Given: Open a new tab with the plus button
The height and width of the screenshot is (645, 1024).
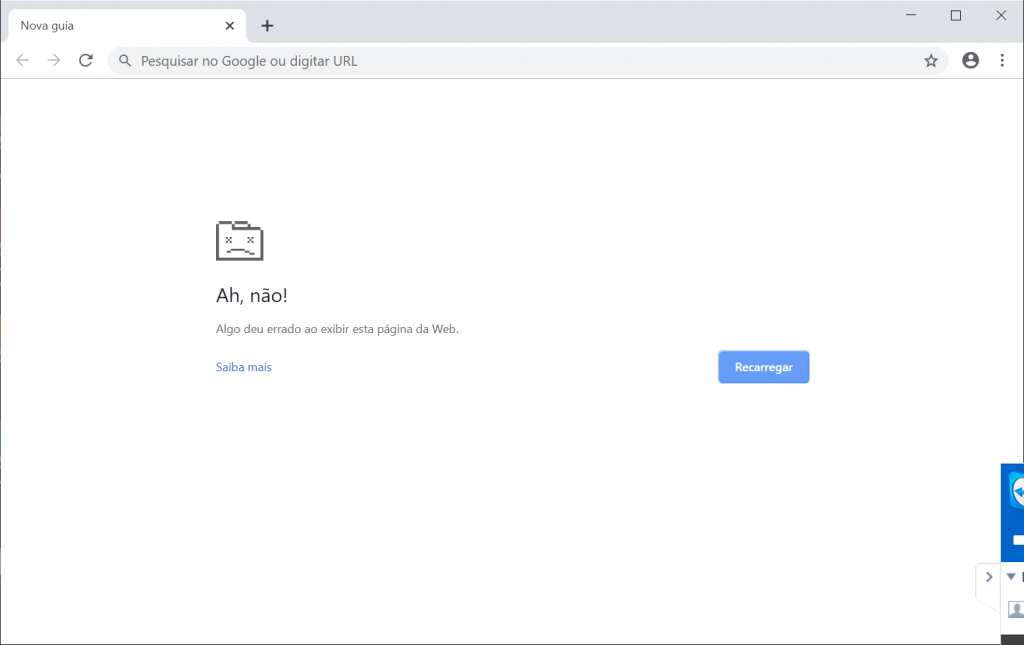Looking at the screenshot, I should (x=267, y=25).
